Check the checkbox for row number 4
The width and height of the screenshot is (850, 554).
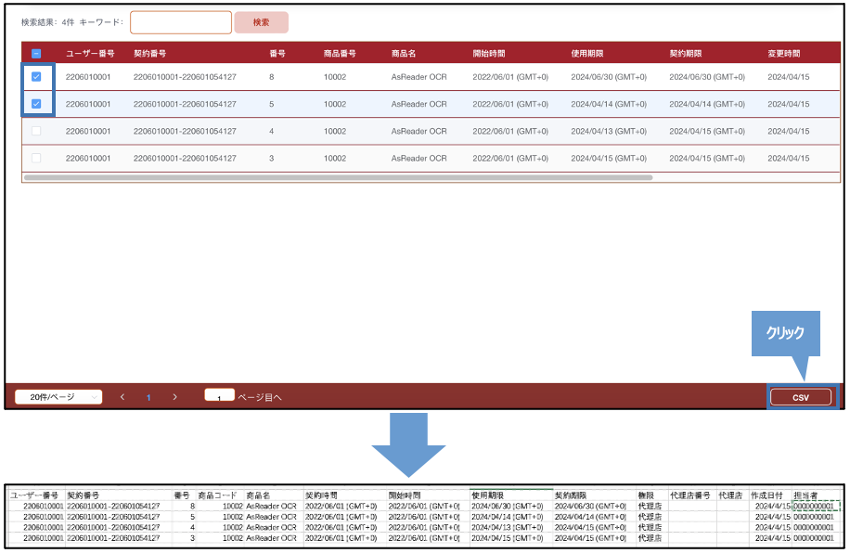(37, 131)
